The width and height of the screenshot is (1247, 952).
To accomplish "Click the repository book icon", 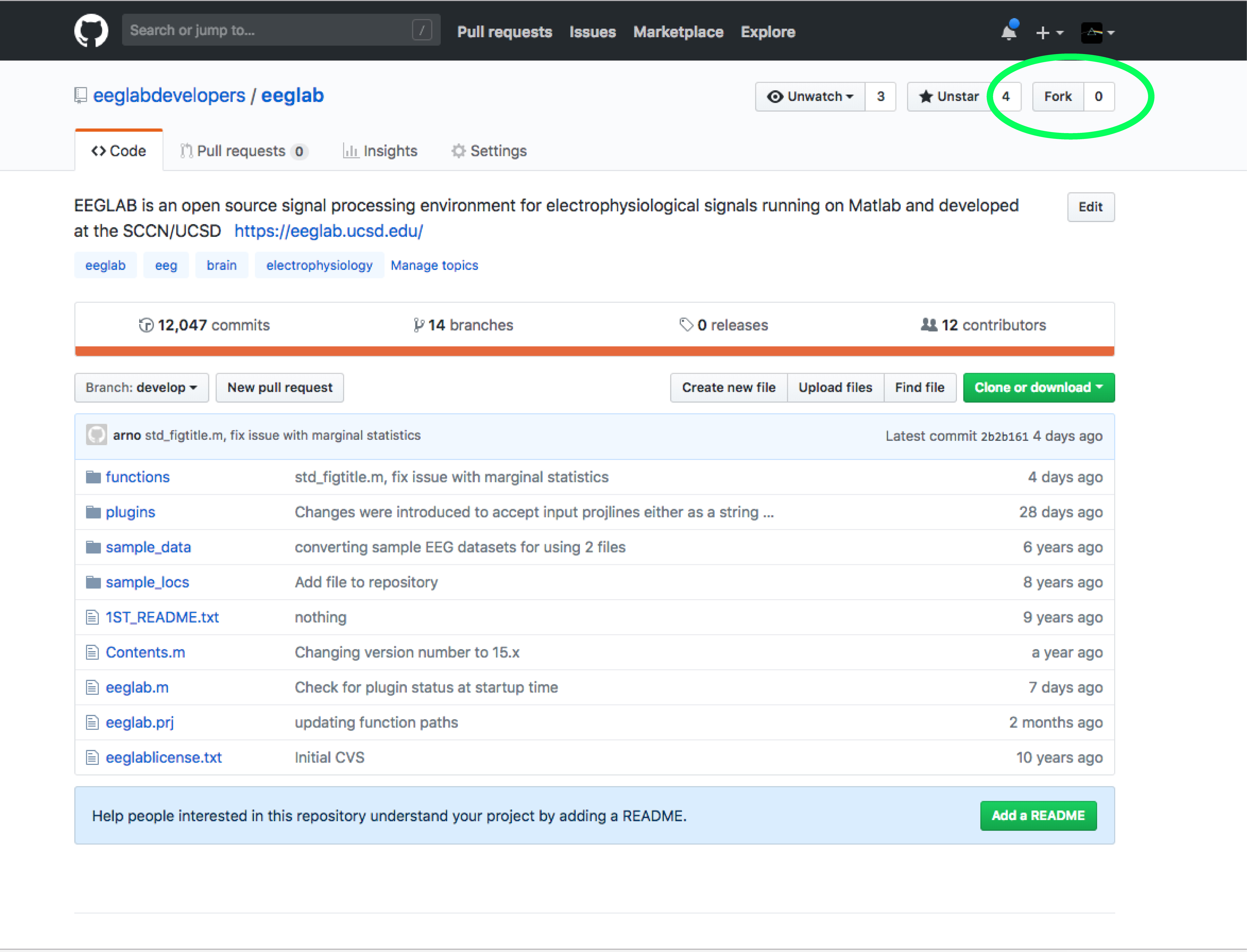I will point(81,95).
